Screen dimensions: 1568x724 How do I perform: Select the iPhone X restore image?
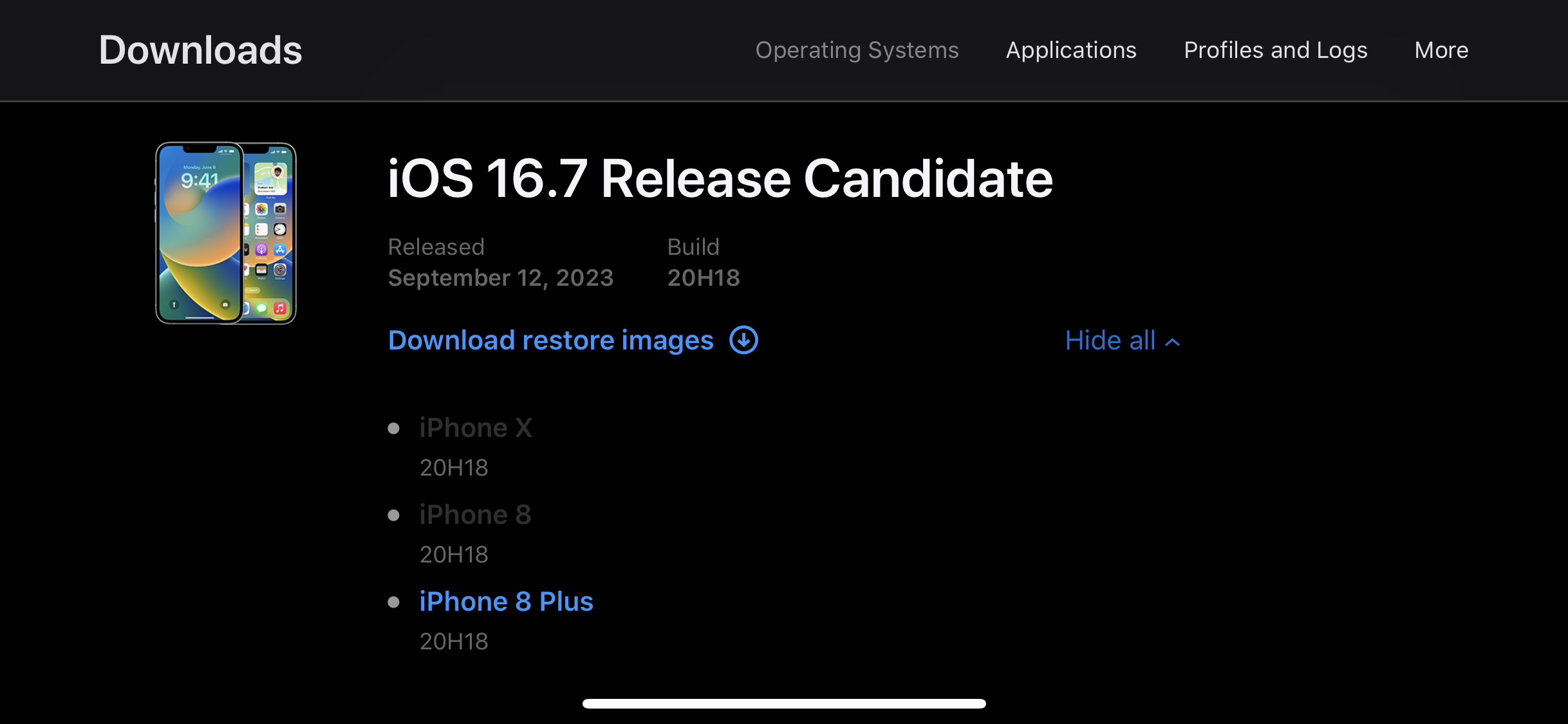click(476, 428)
